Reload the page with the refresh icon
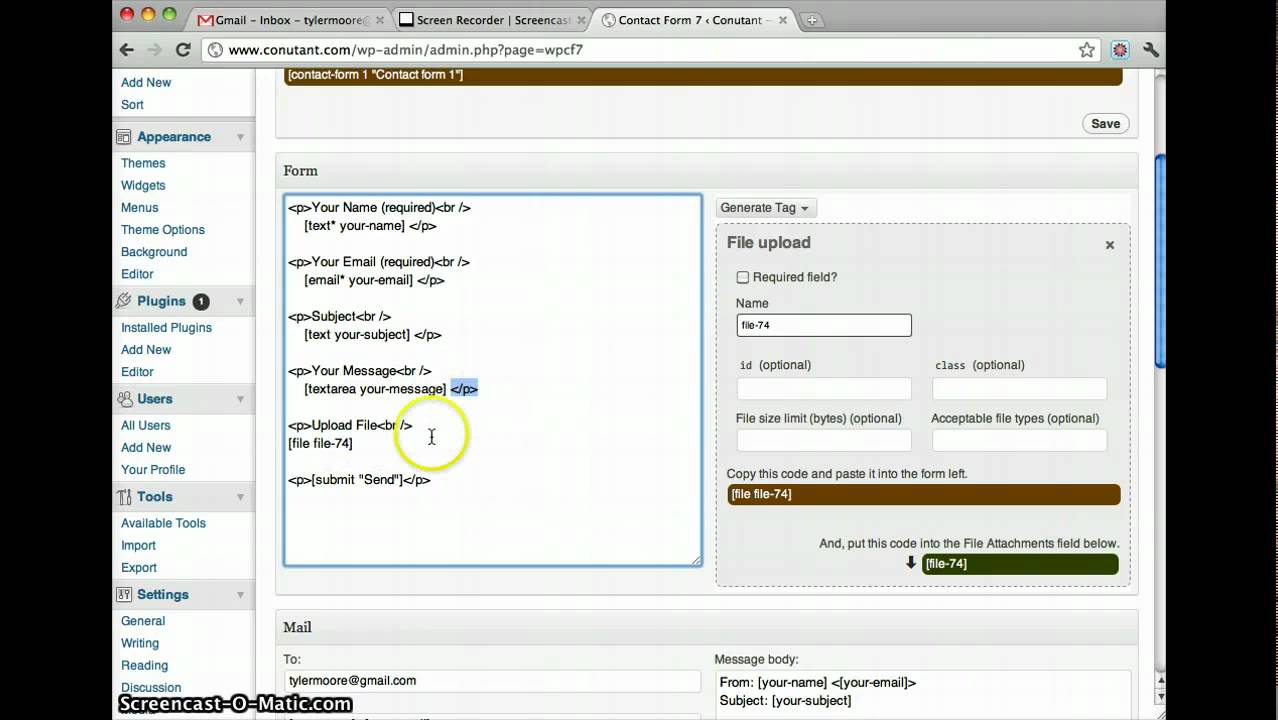The height and width of the screenshot is (720, 1278). click(183, 49)
